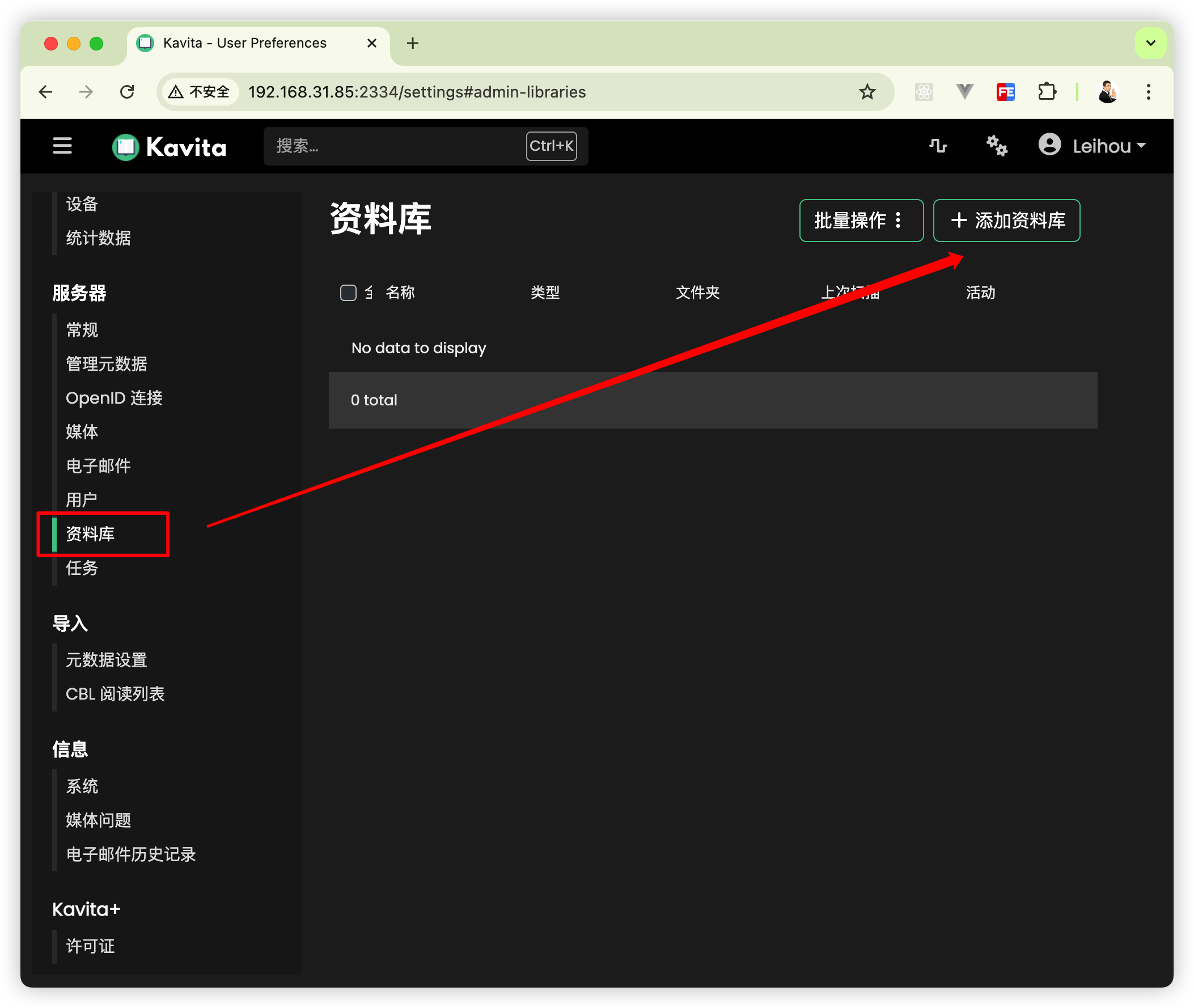The width and height of the screenshot is (1194, 1008).
Task: Open the browser extensions puzzle icon
Action: point(1047,92)
